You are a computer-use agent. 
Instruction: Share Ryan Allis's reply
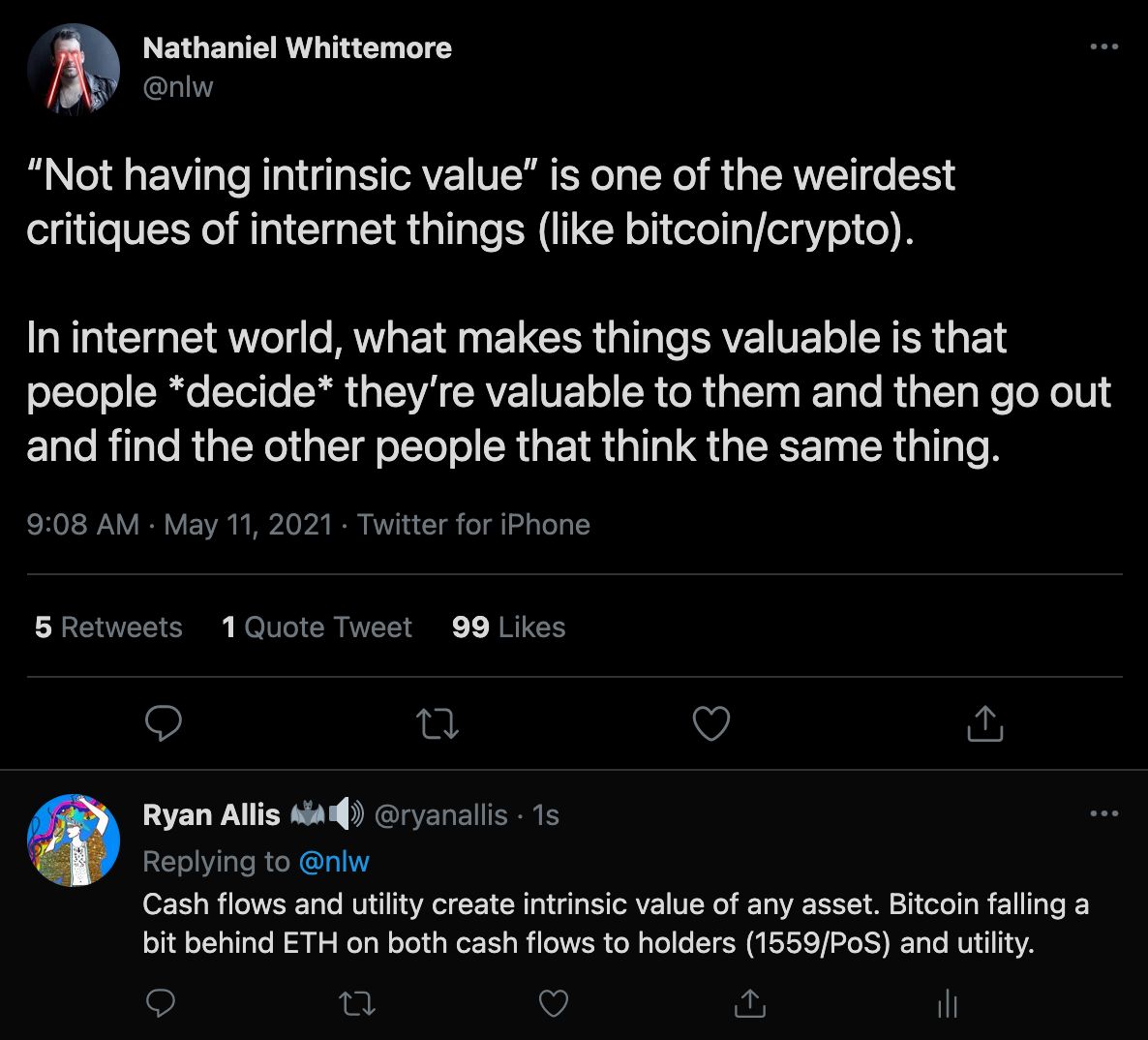tap(749, 1004)
